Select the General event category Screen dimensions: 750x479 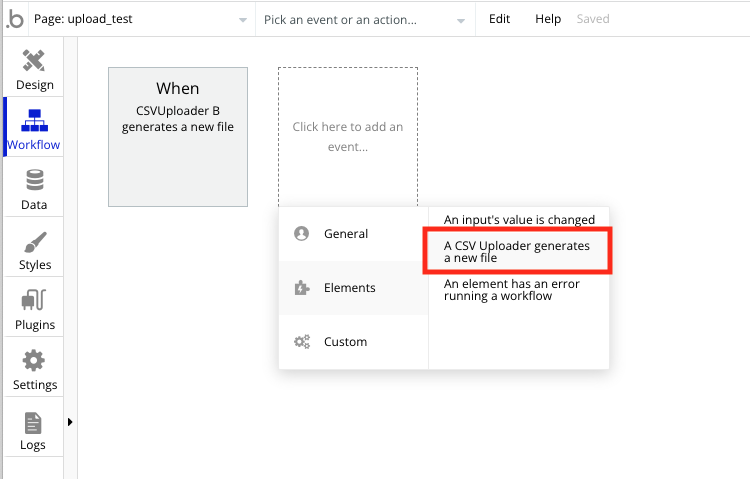353,234
